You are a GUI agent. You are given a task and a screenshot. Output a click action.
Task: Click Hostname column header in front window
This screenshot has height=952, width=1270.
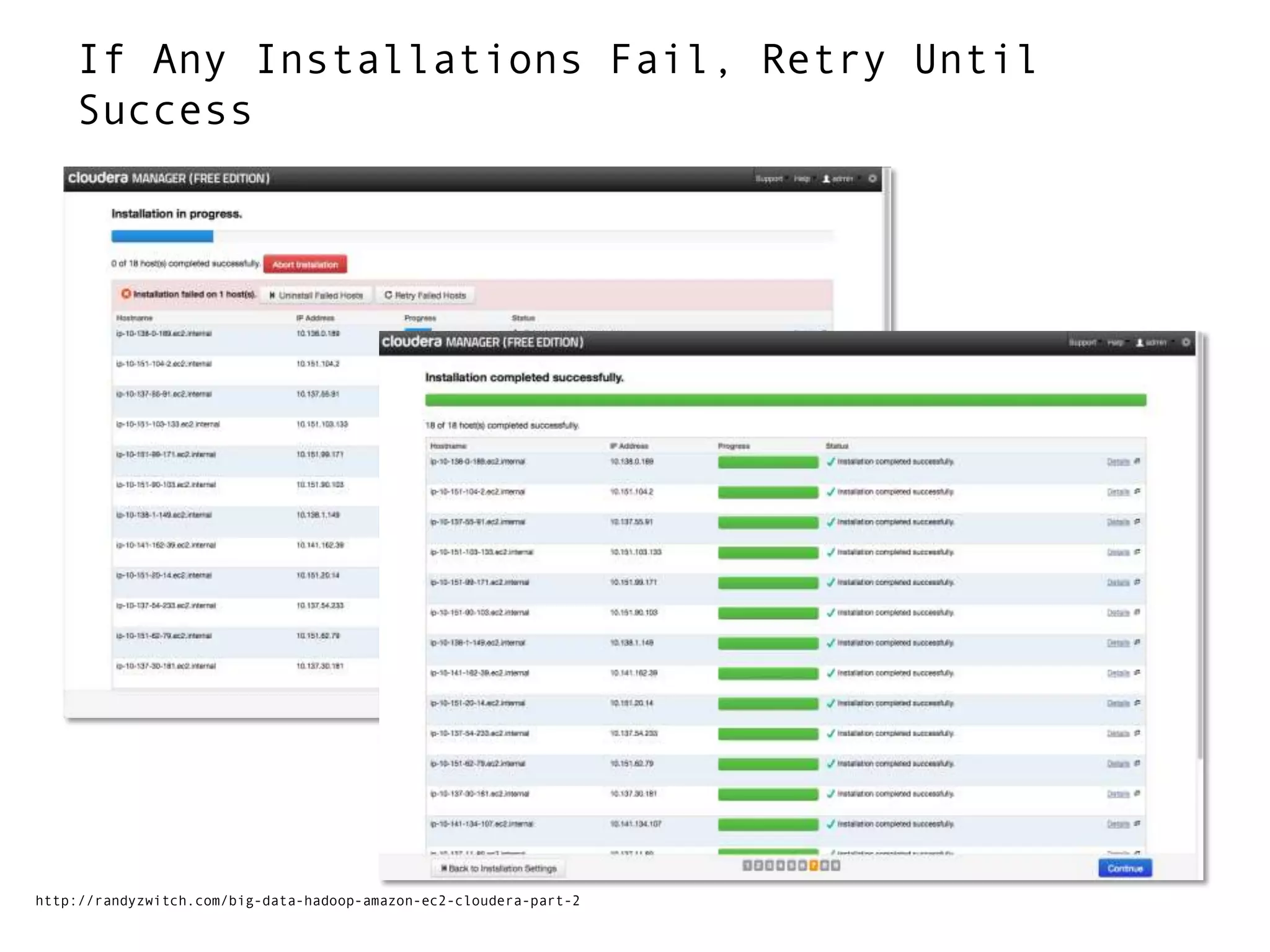[448, 446]
